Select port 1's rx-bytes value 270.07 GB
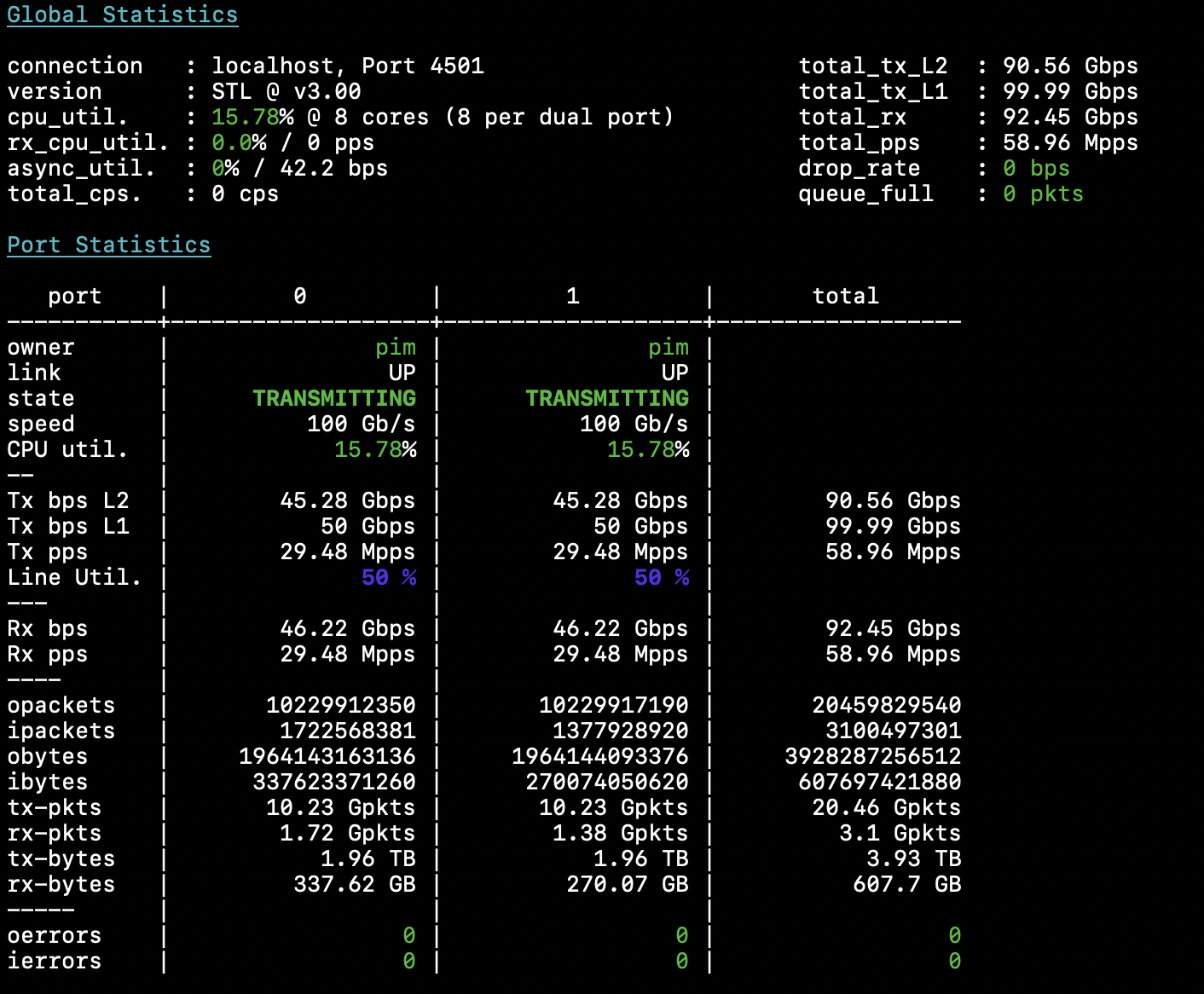Image resolution: width=1204 pixels, height=994 pixels. click(627, 884)
